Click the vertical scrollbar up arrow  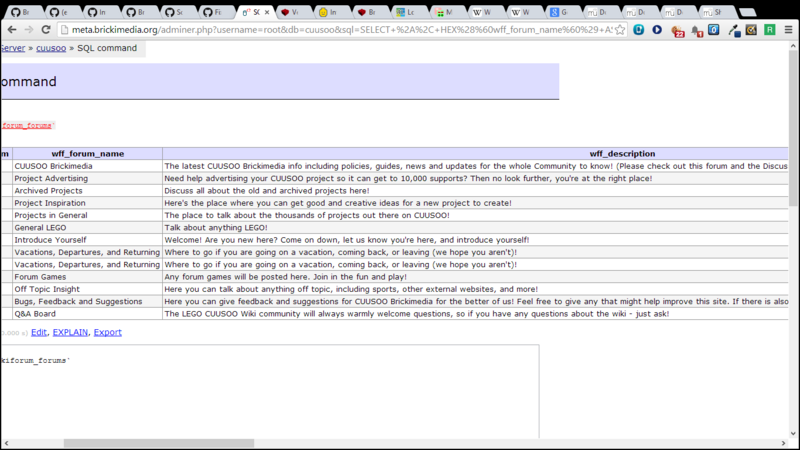pyautogui.click(x=793, y=46)
